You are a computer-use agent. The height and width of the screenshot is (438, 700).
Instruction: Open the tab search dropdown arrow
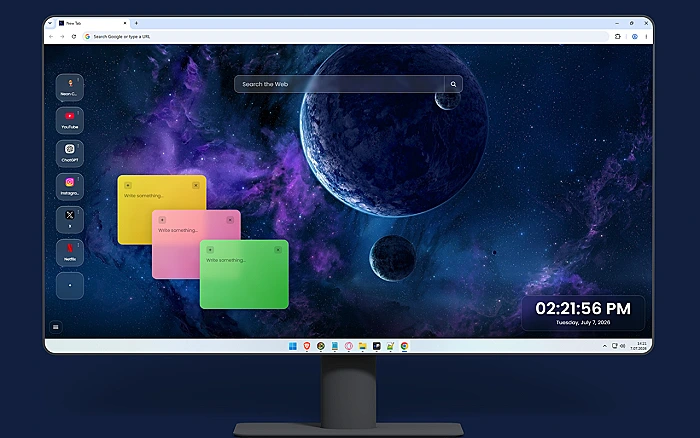50,23
